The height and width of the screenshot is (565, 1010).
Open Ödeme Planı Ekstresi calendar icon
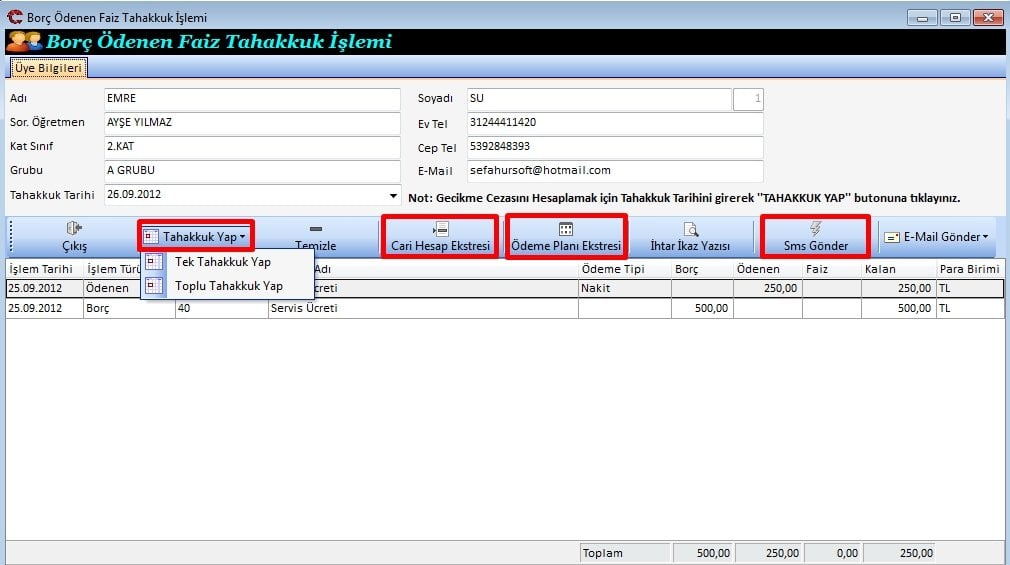566,229
